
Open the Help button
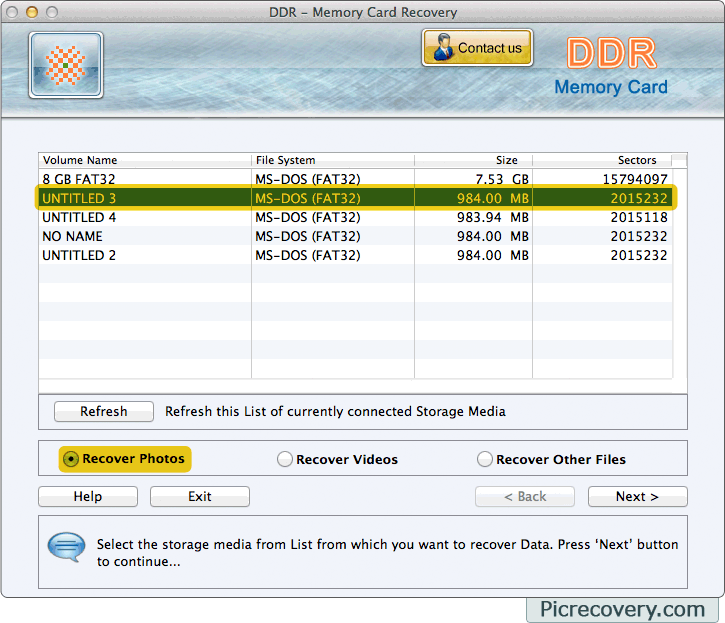pyautogui.click(x=88, y=496)
